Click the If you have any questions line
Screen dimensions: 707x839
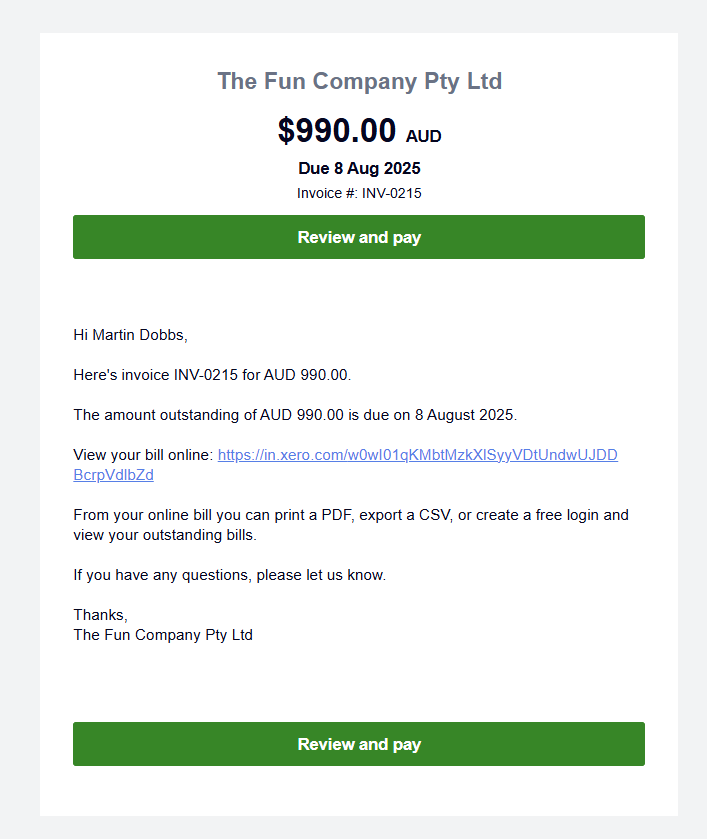(x=229, y=575)
